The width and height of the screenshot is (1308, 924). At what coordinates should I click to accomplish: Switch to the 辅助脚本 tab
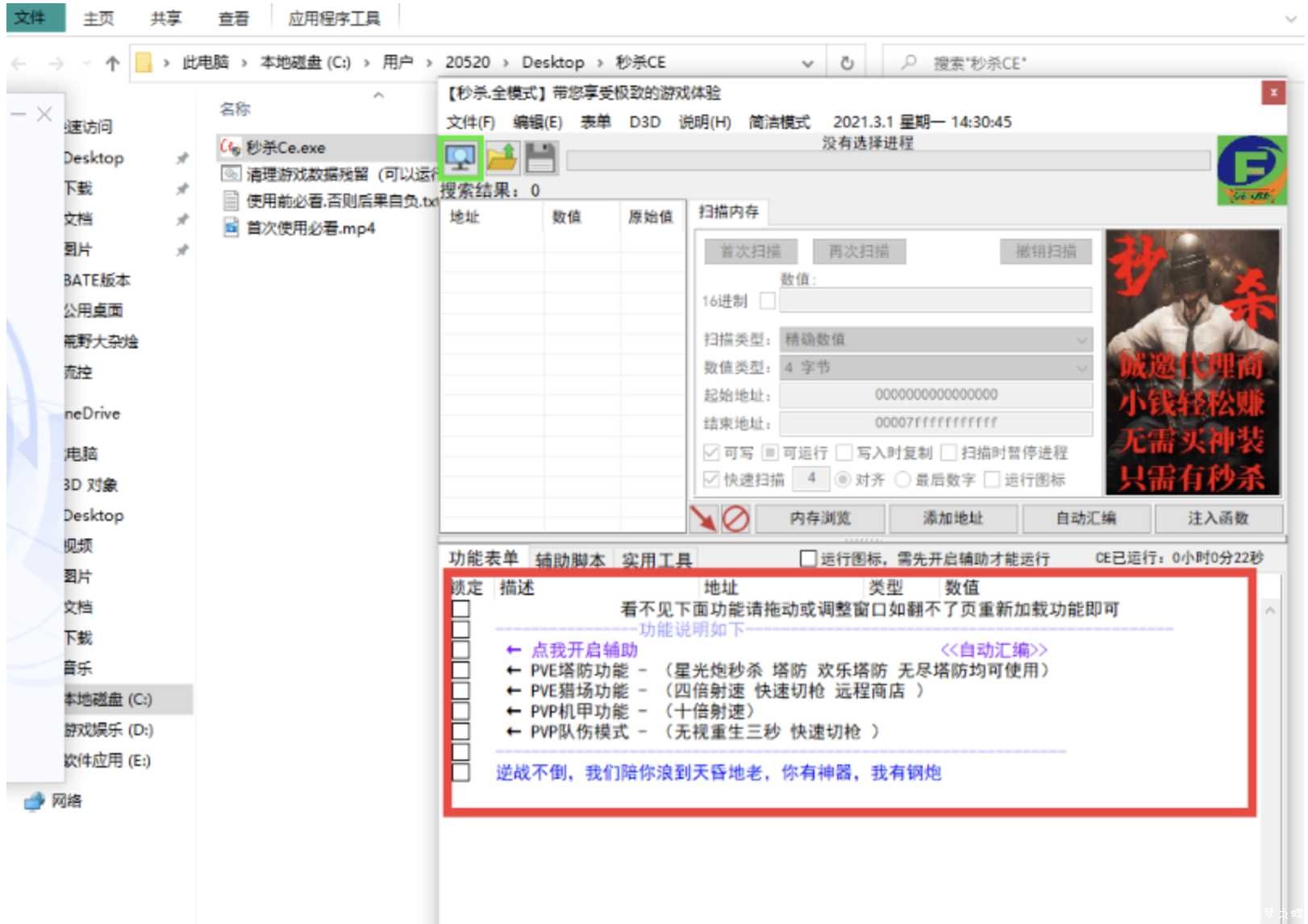pos(570,560)
